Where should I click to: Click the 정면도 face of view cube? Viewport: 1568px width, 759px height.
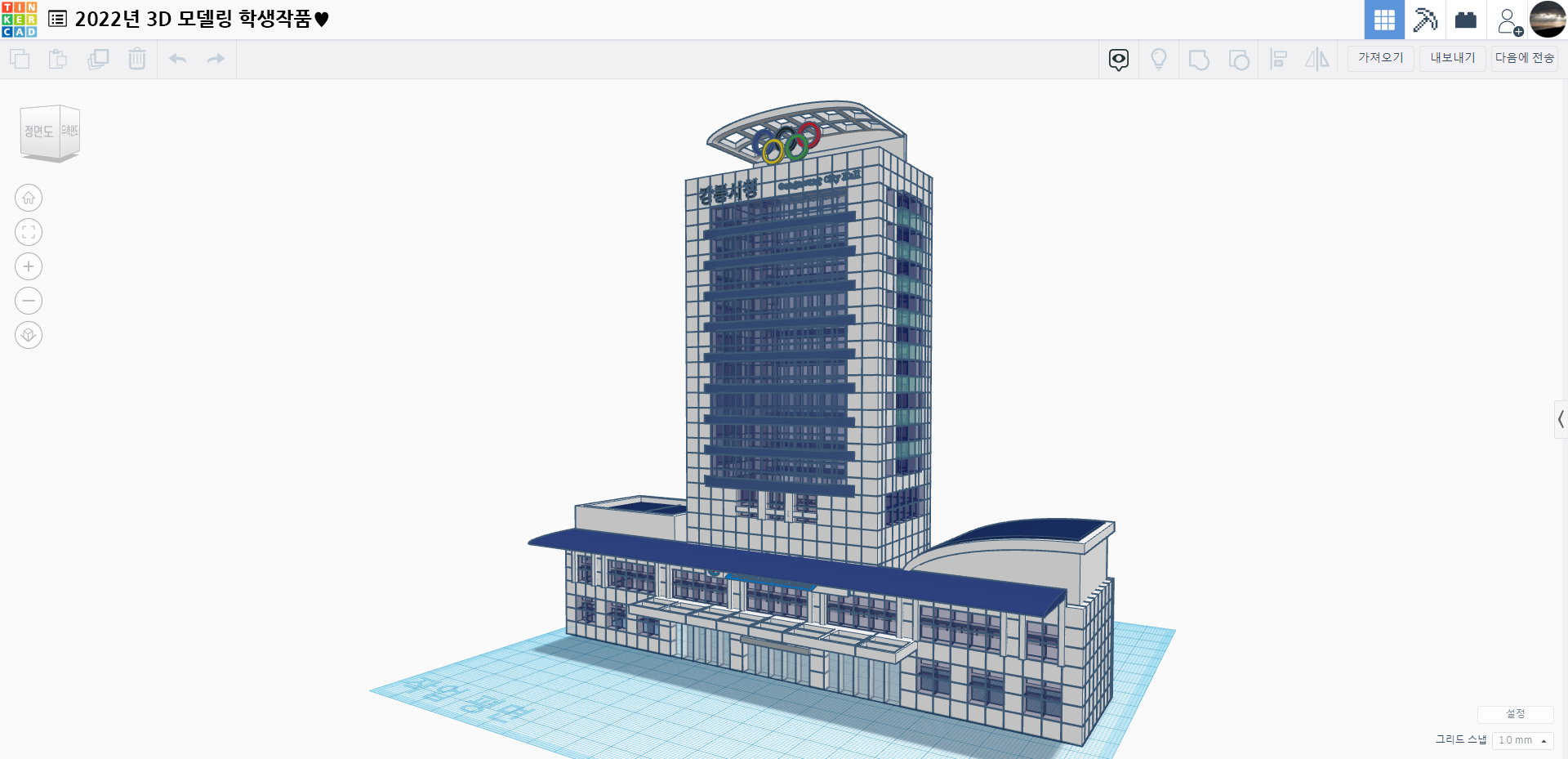39,132
